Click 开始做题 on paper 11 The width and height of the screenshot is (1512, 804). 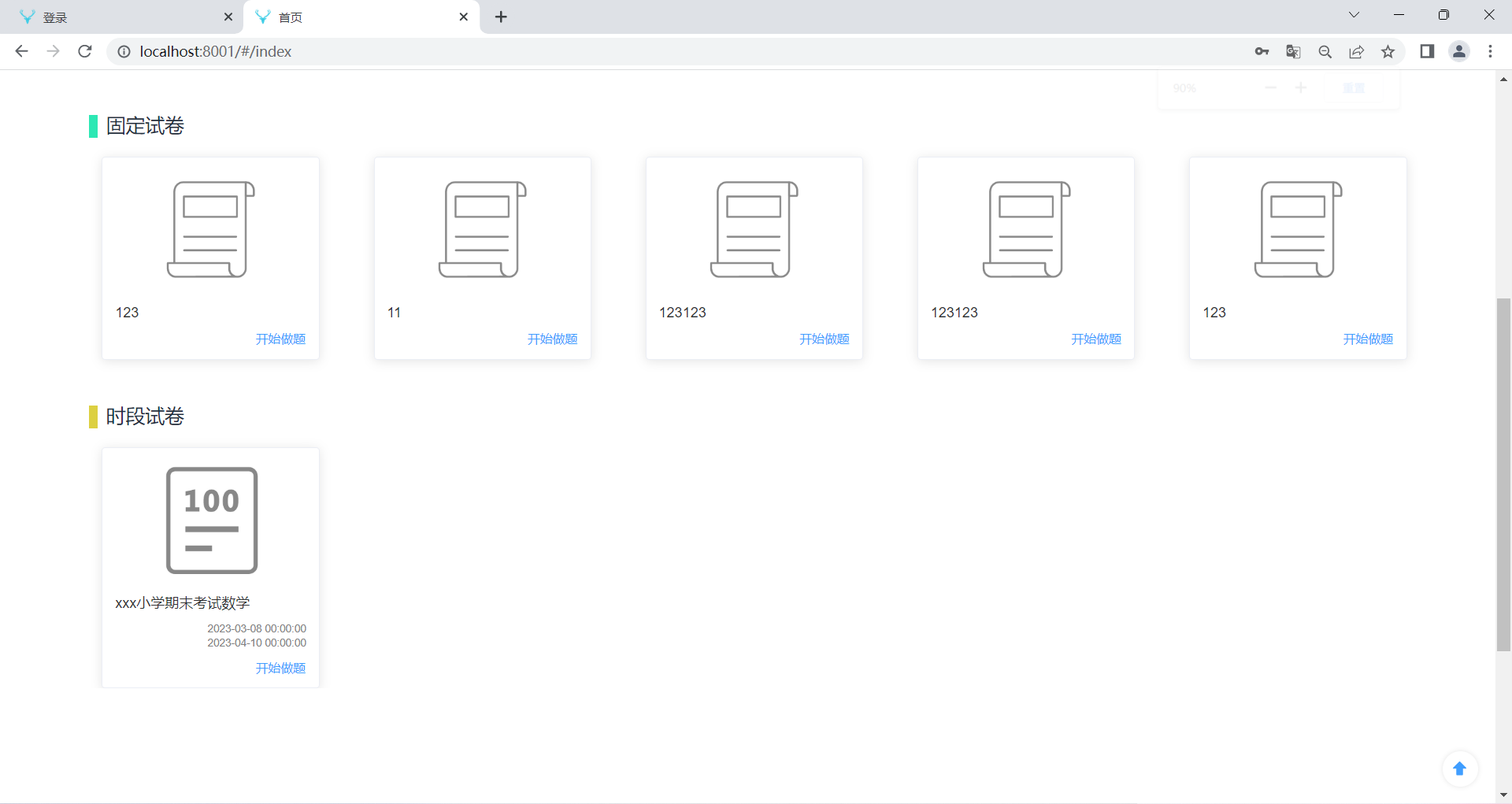click(x=552, y=339)
